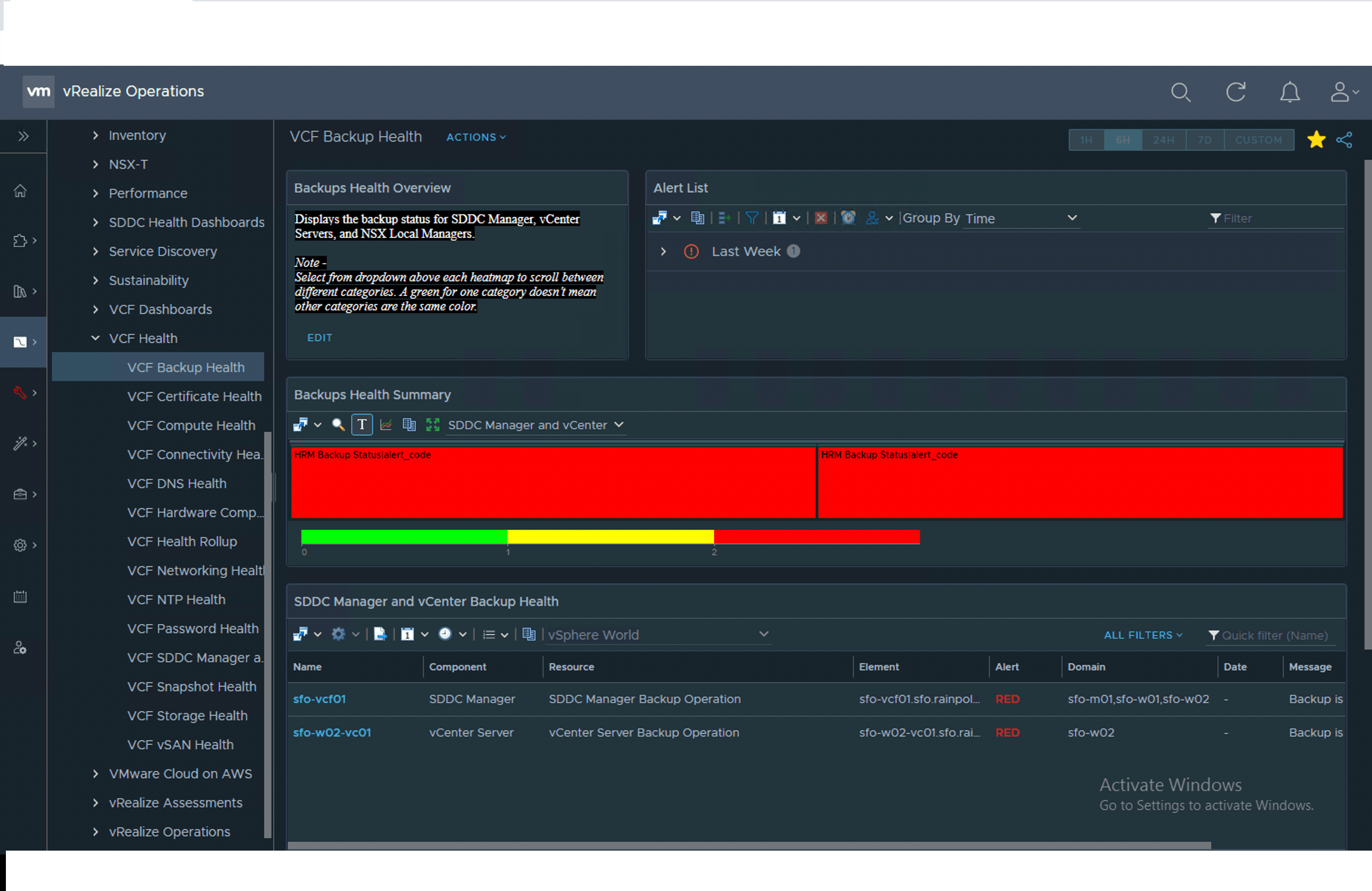
Task: Click the refresh icon in top bar
Action: pyautogui.click(x=1235, y=92)
